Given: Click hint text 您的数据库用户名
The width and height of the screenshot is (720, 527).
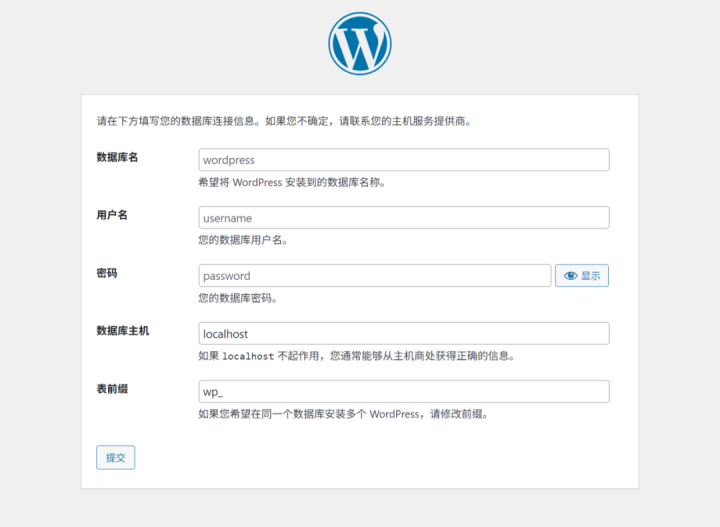Looking at the screenshot, I should click(x=243, y=240).
